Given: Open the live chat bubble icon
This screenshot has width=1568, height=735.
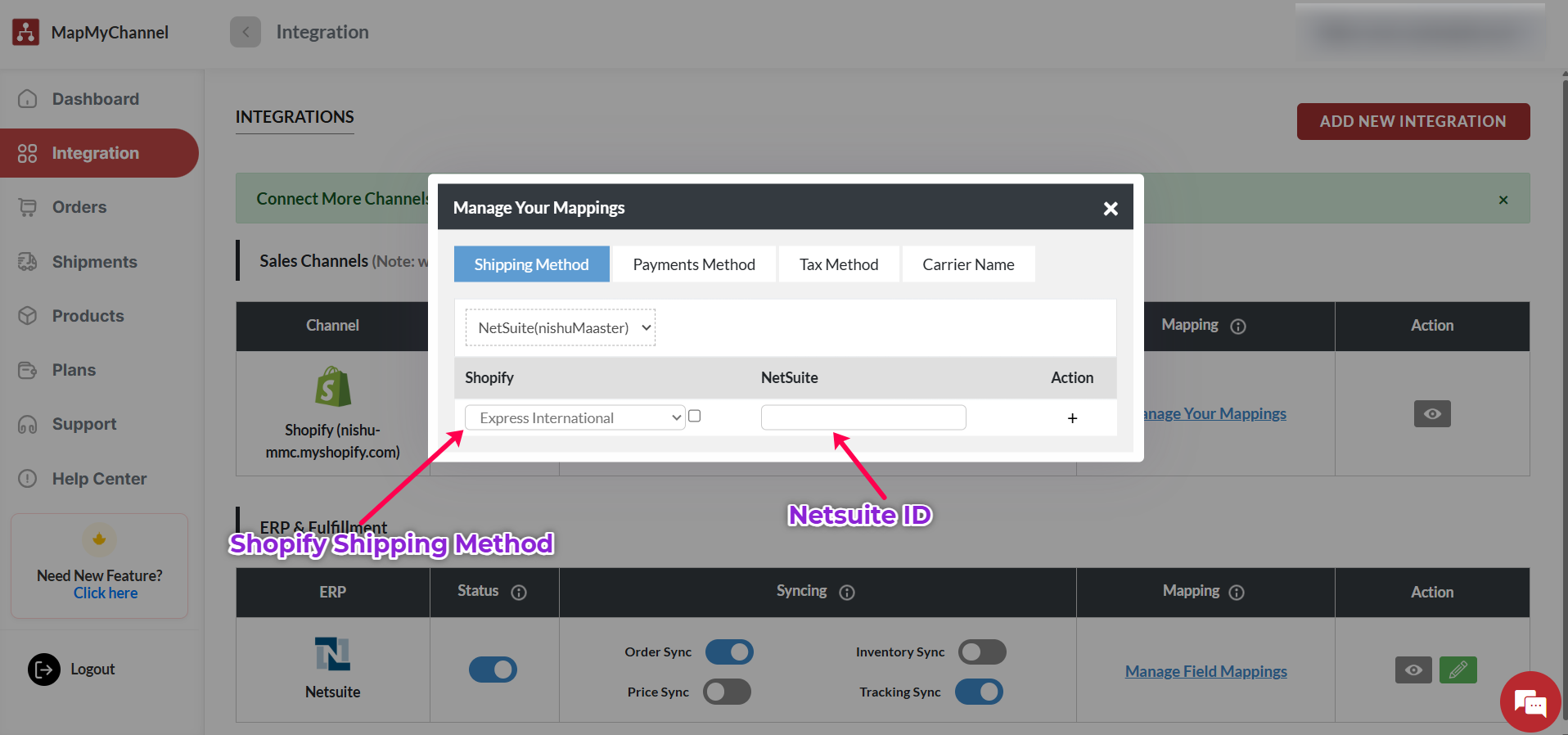Looking at the screenshot, I should point(1530,702).
